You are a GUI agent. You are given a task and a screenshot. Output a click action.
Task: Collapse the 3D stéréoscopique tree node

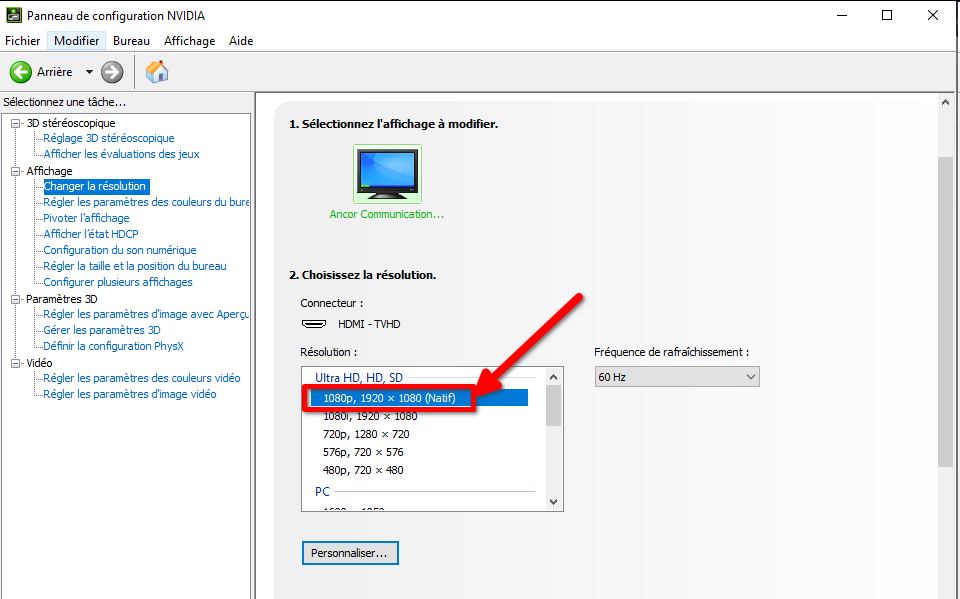(15, 123)
